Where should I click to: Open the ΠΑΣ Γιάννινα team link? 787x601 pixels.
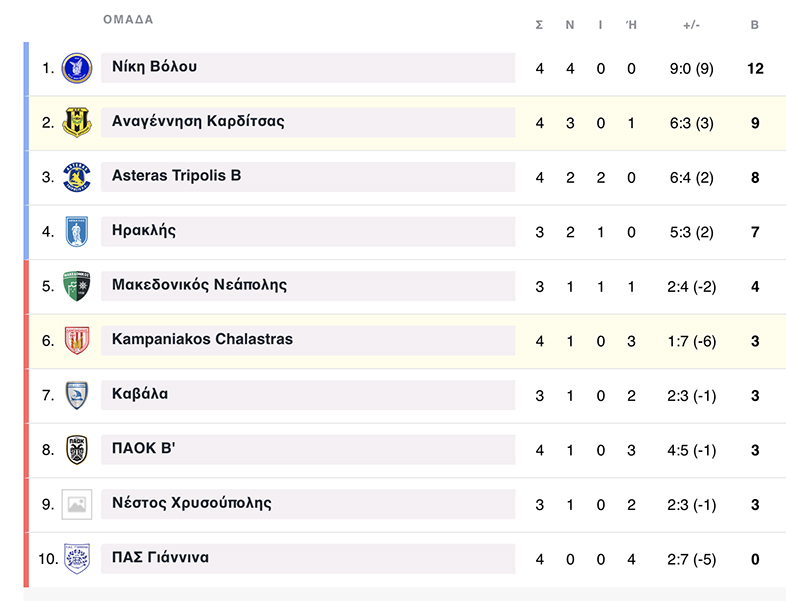point(160,558)
